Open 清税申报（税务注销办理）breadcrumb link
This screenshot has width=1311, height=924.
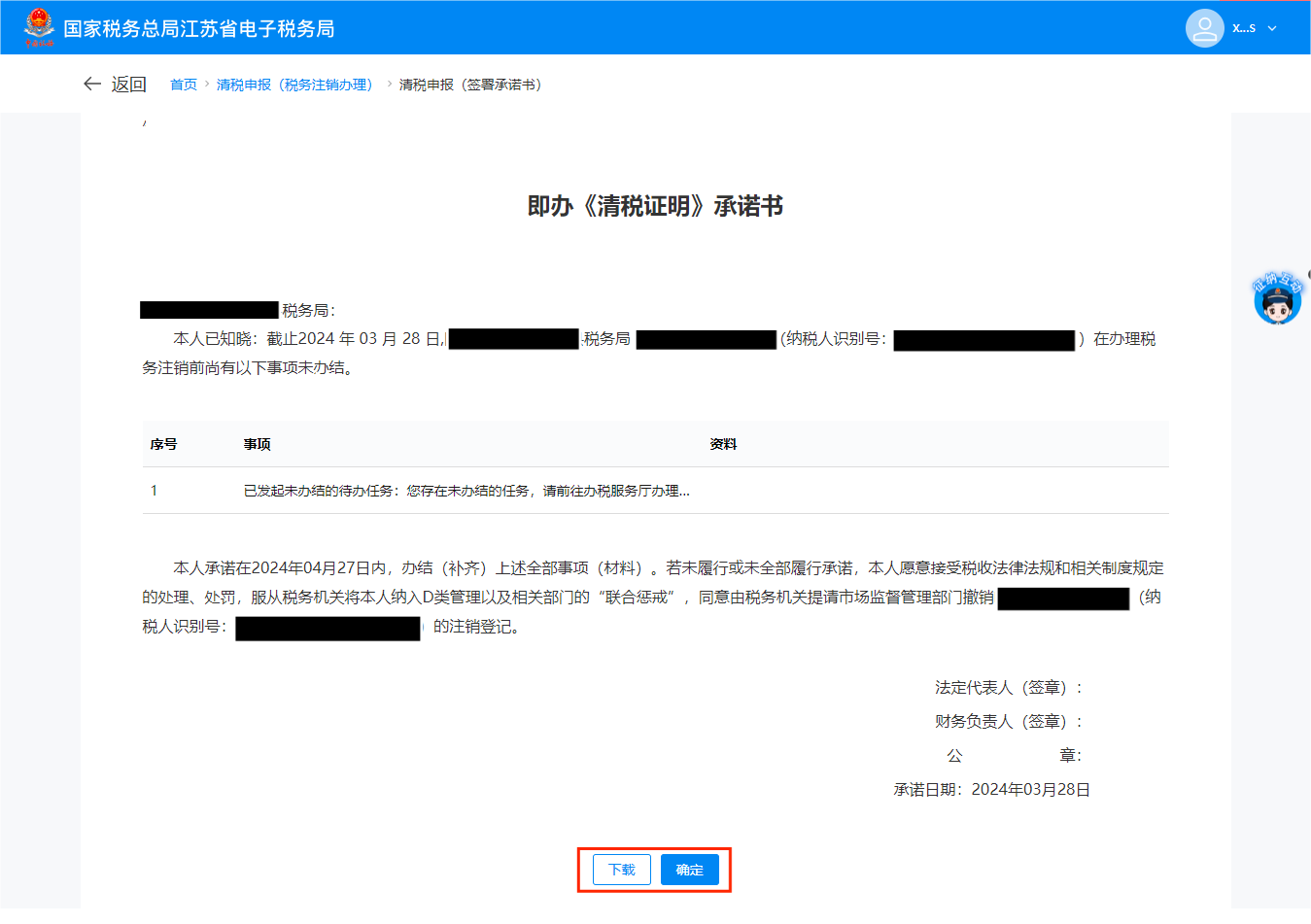tap(296, 86)
